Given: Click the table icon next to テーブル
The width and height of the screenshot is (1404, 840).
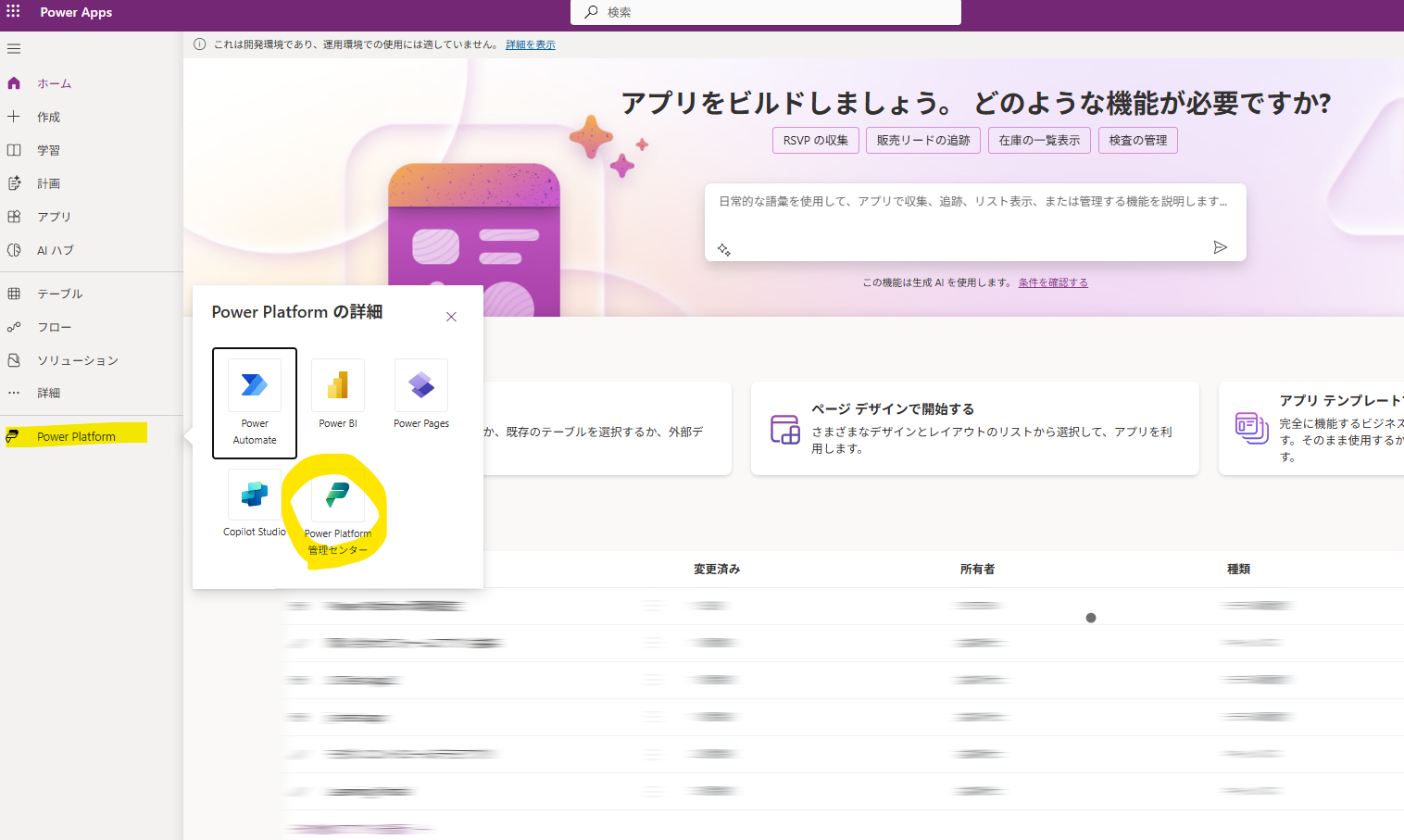Looking at the screenshot, I should click(x=14, y=294).
